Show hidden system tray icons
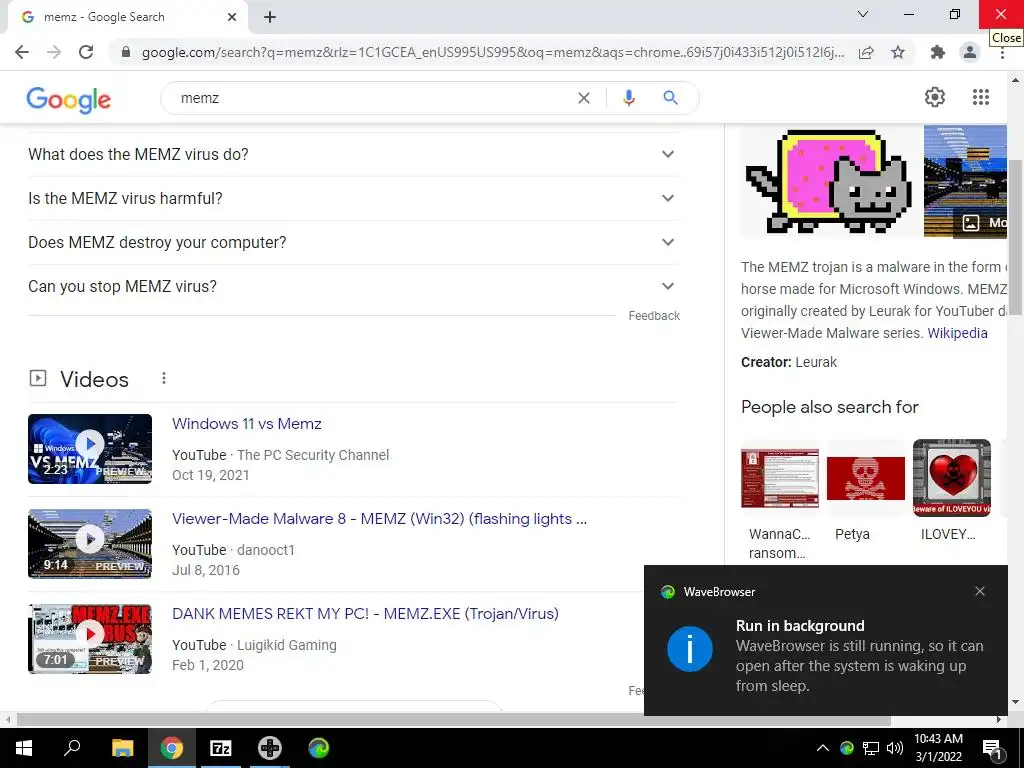Image resolution: width=1024 pixels, height=768 pixels. tap(823, 748)
